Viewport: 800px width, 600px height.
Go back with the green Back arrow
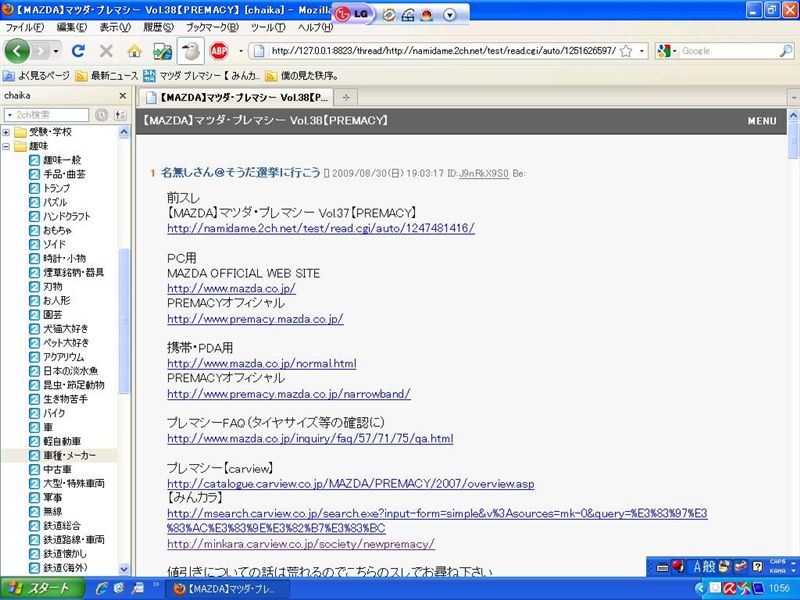17,51
